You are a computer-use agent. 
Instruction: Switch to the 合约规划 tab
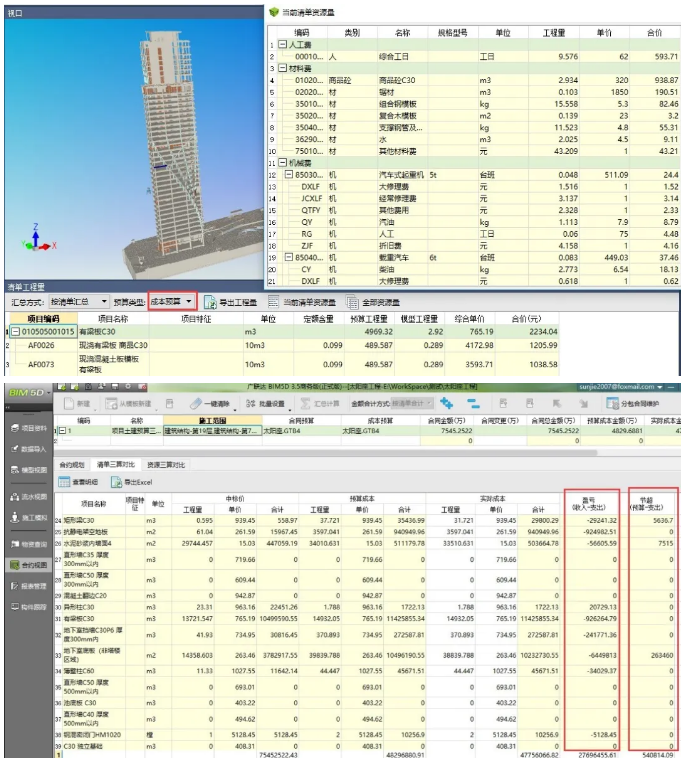tap(72, 464)
